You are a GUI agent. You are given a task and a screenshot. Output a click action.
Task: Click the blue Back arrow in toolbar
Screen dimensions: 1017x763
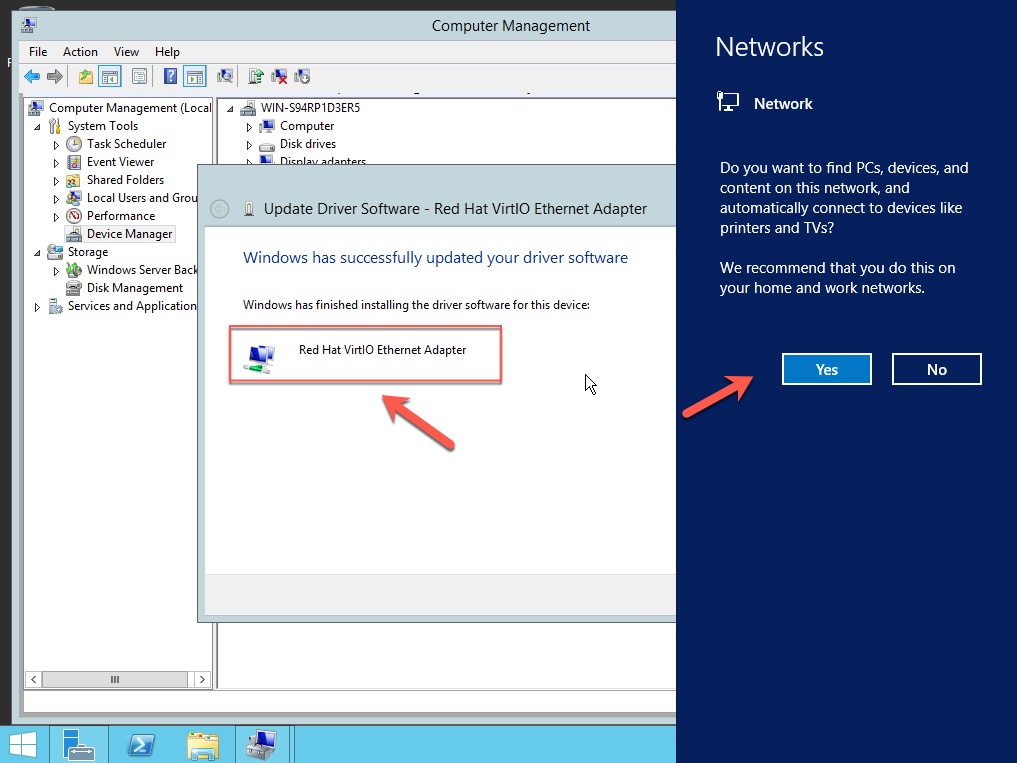[x=32, y=77]
